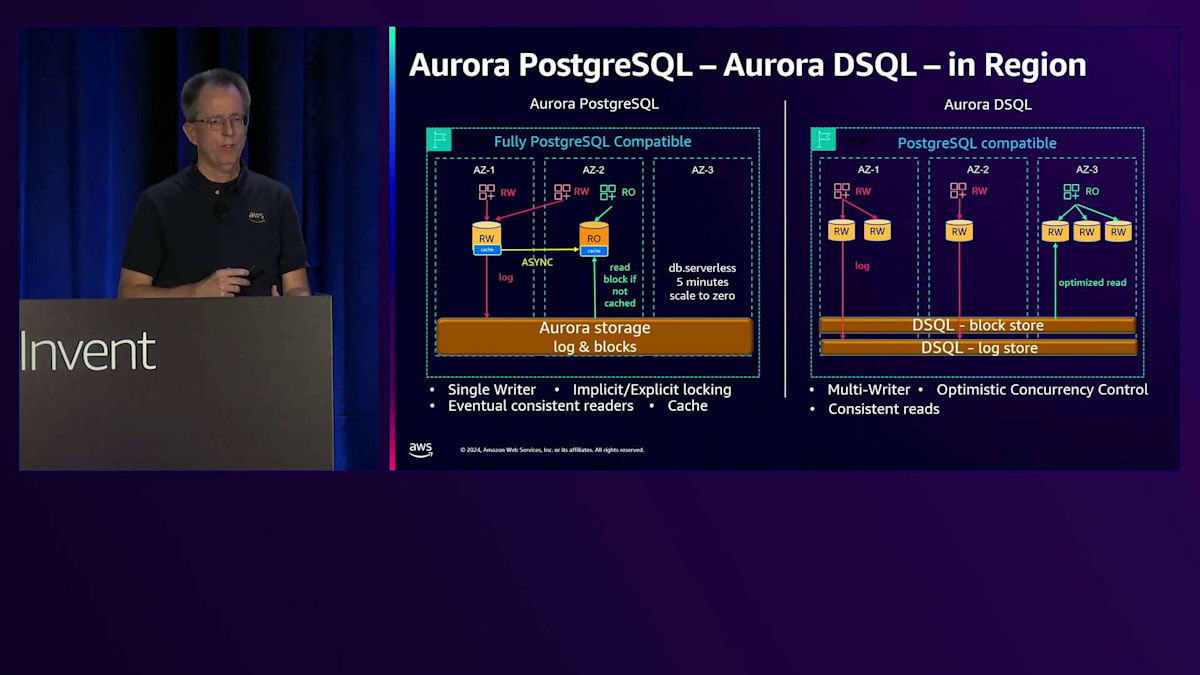
Task: Click the read block if not cached text
Action: coord(620,285)
